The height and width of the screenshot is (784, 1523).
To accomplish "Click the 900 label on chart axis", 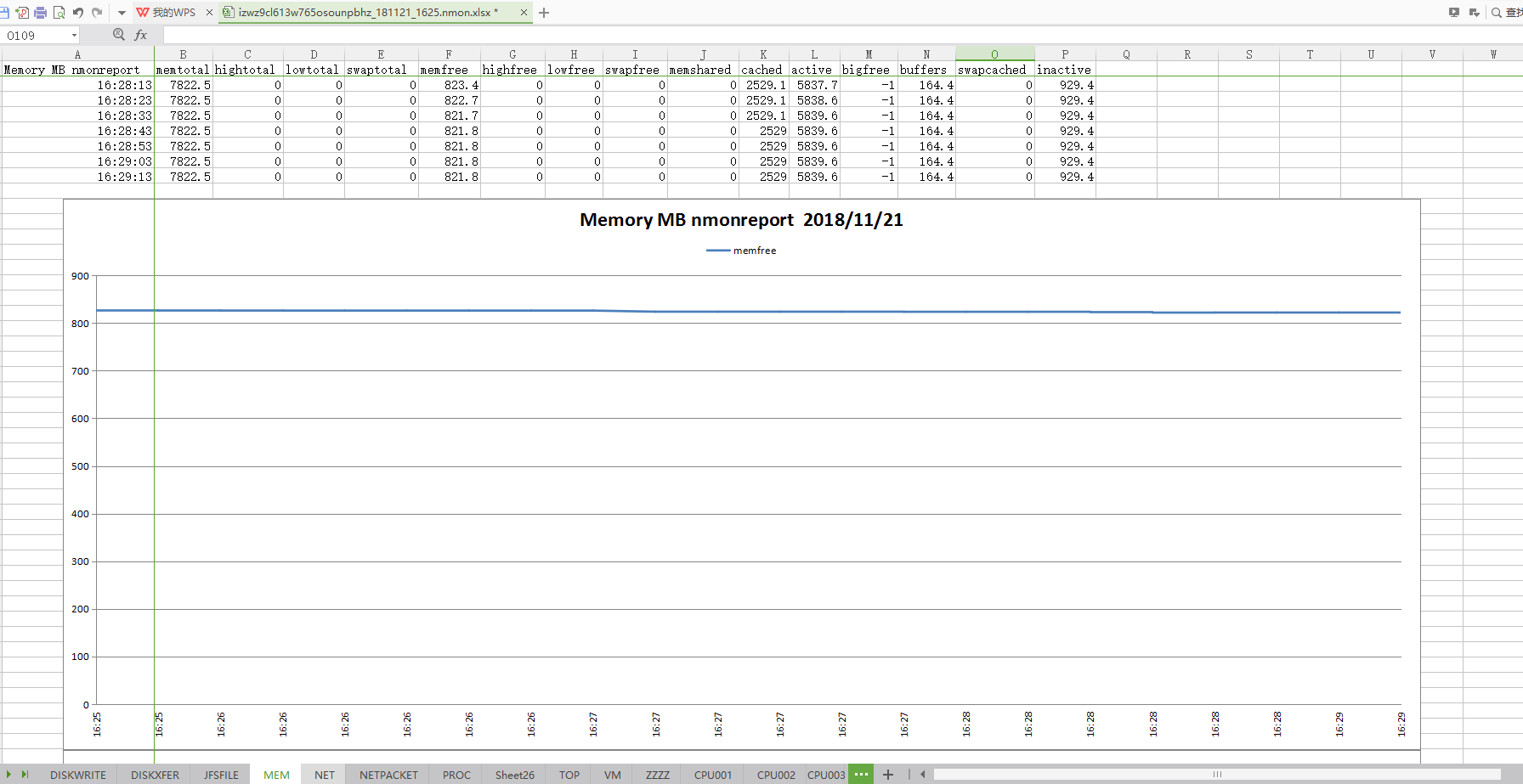I will coord(80,276).
